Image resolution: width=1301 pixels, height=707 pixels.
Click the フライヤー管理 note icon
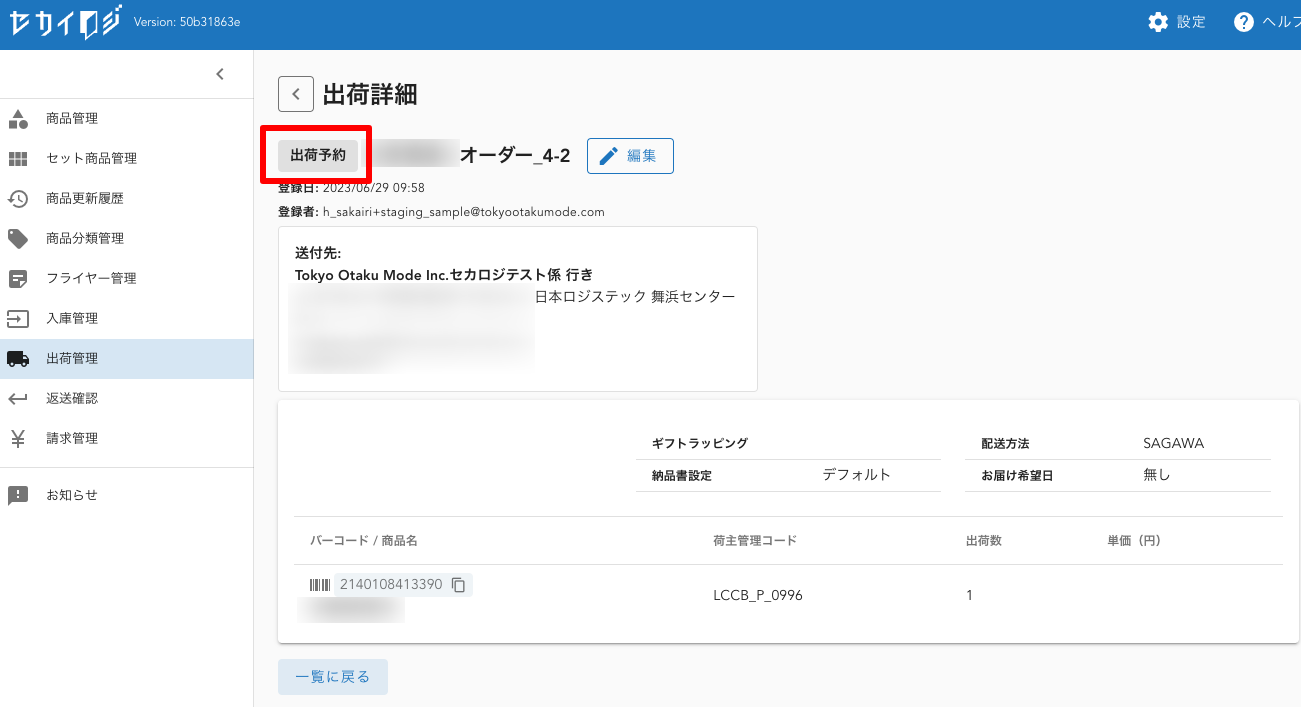point(18,279)
